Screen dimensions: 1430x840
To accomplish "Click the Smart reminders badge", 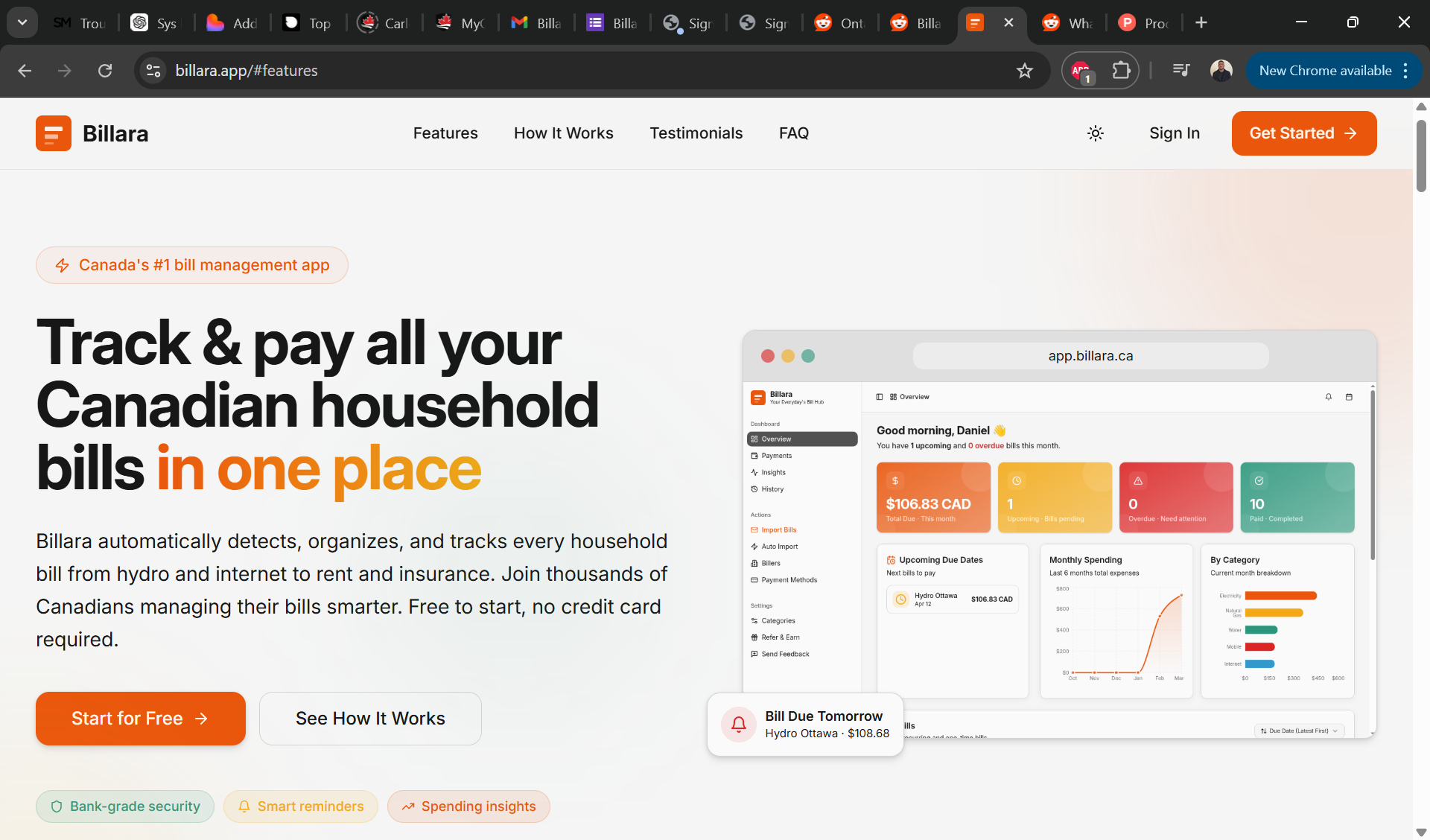I will pyautogui.click(x=301, y=806).
